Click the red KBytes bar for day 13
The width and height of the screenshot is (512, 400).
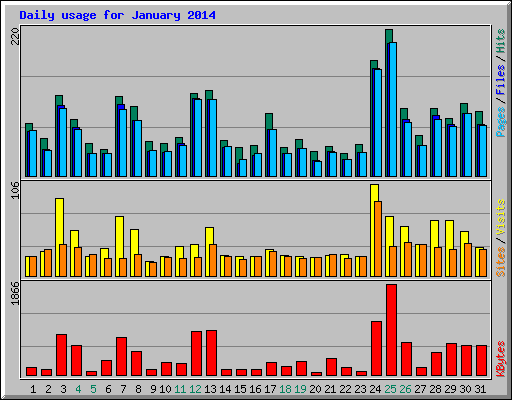tap(211, 353)
